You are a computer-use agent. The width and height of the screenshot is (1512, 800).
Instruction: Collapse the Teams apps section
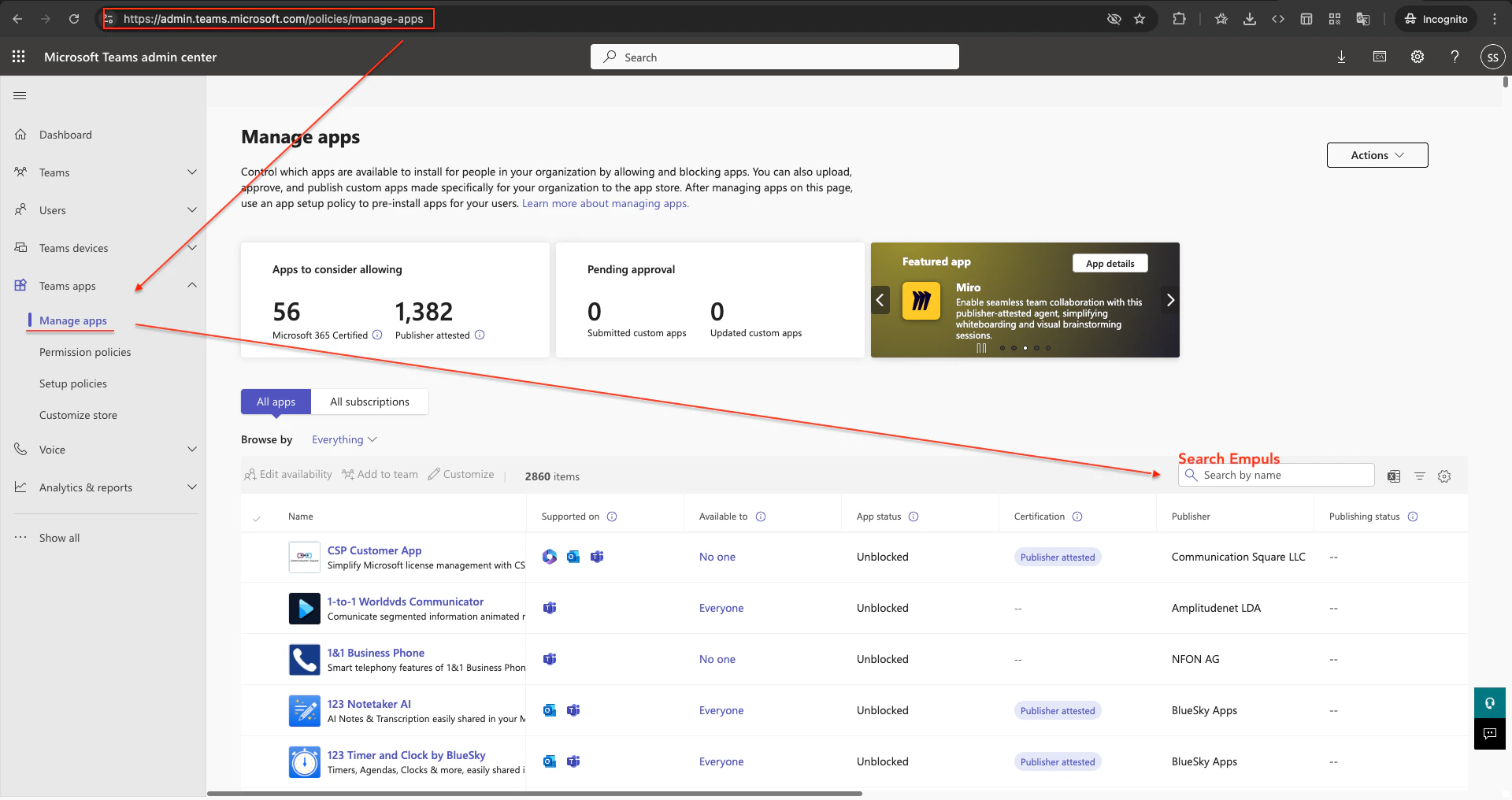coord(192,285)
